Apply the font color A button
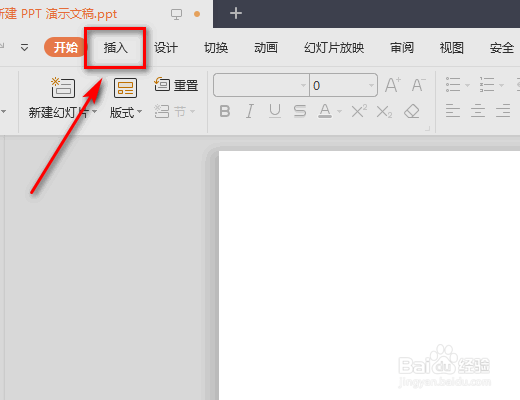The width and height of the screenshot is (520, 400). point(325,111)
